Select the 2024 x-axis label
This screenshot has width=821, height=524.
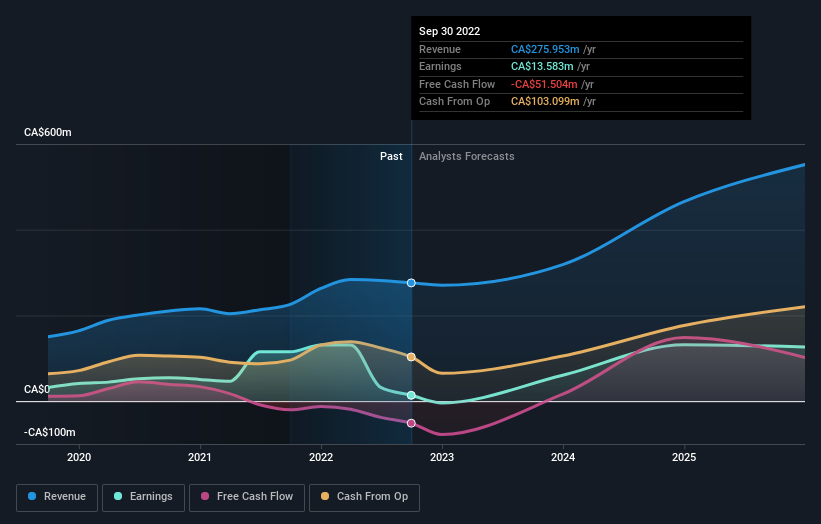(563, 457)
